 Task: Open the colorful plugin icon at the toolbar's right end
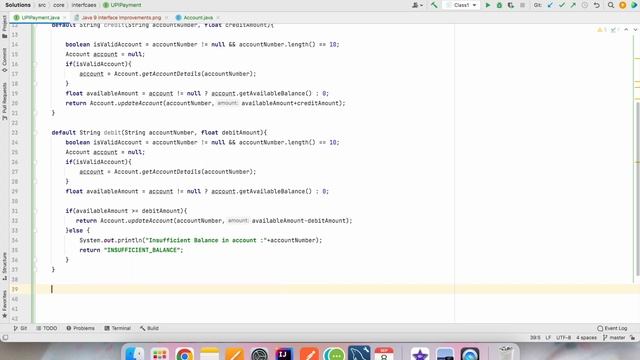tap(634, 5)
